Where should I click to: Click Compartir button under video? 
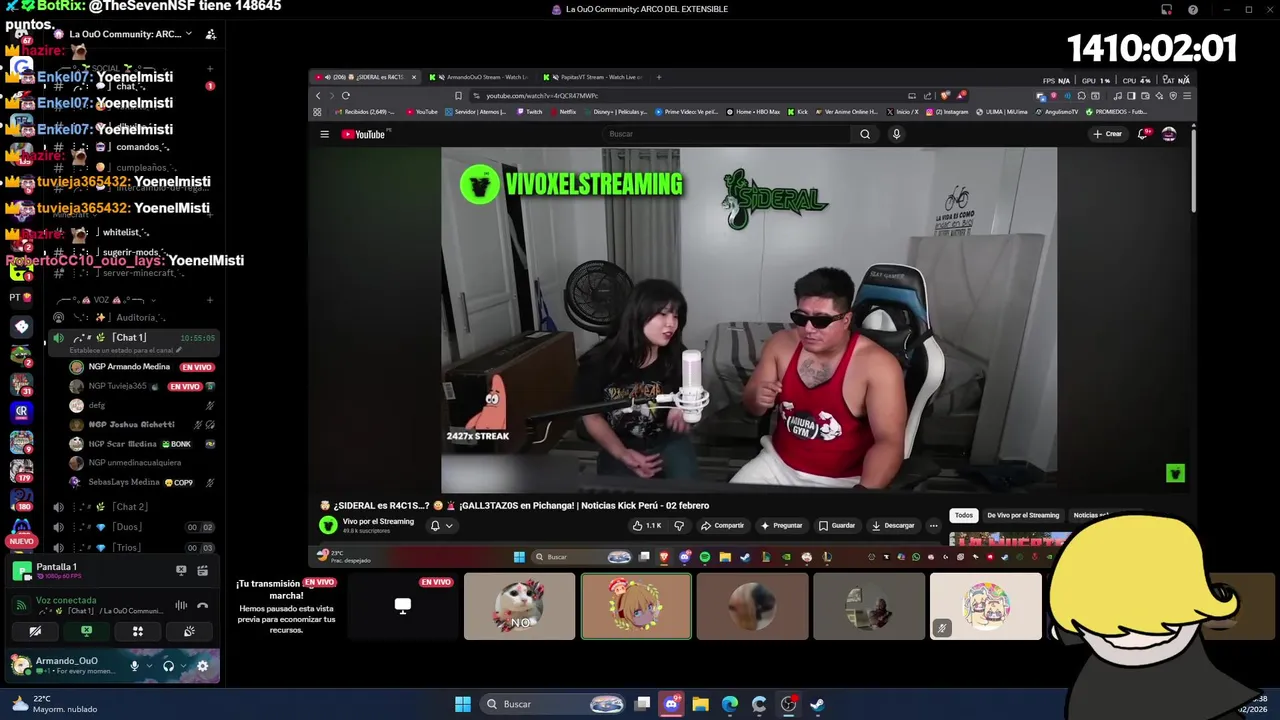coord(722,525)
